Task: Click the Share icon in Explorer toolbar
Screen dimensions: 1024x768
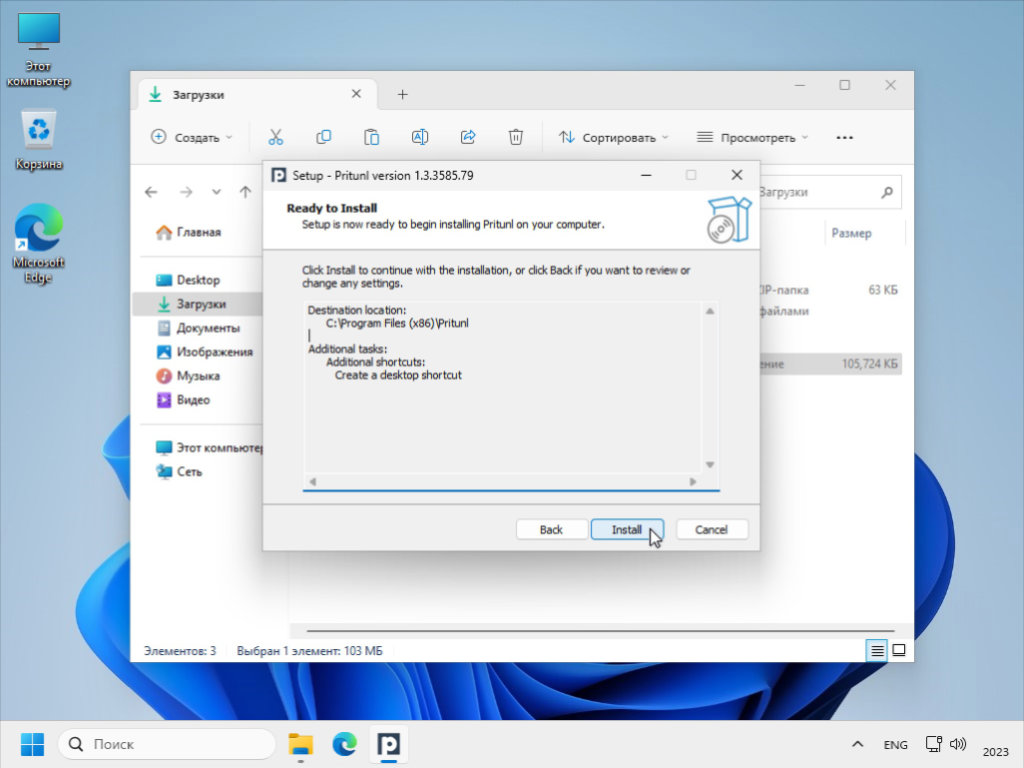Action: coord(468,137)
